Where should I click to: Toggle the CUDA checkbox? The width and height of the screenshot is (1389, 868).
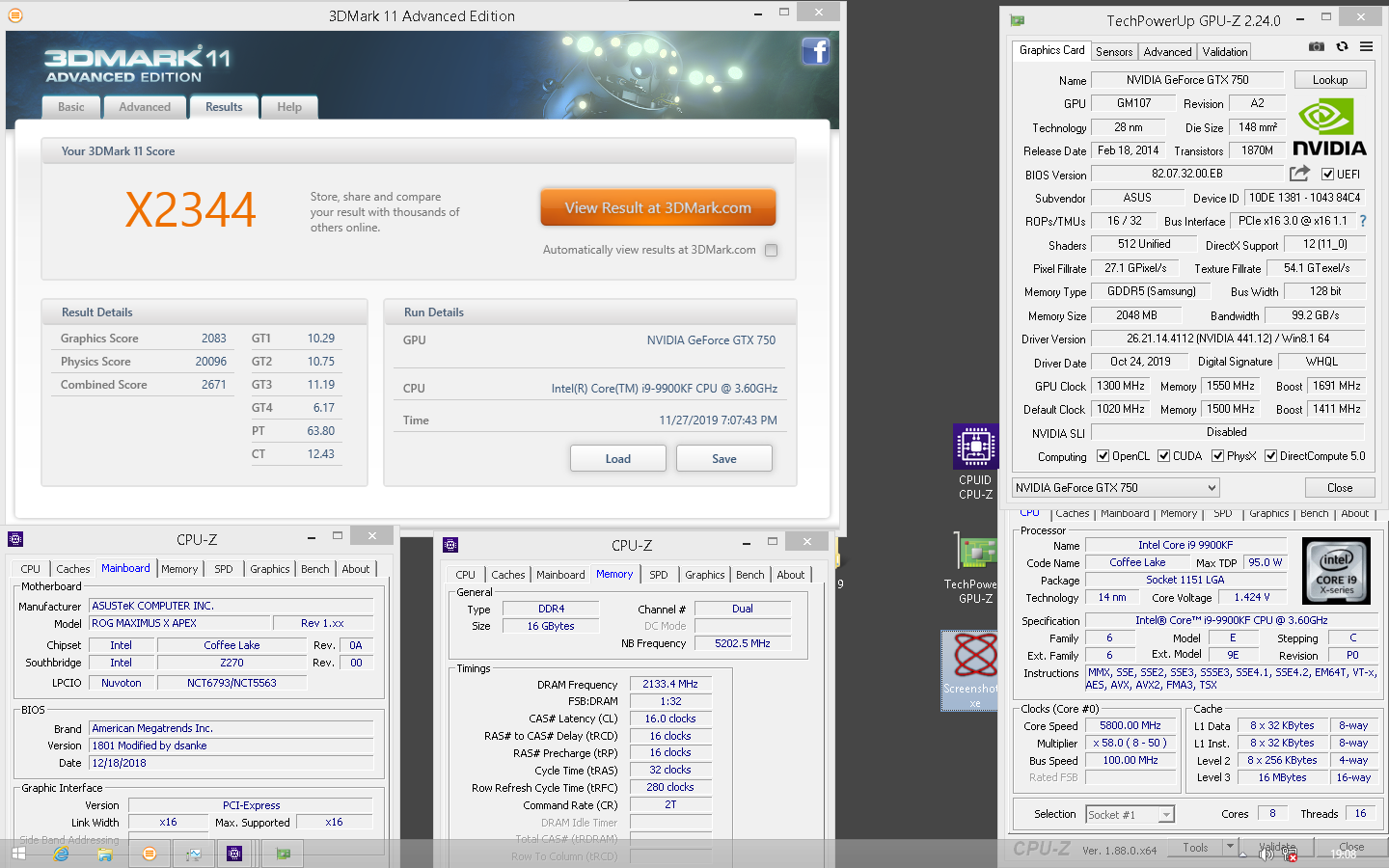tap(1163, 456)
